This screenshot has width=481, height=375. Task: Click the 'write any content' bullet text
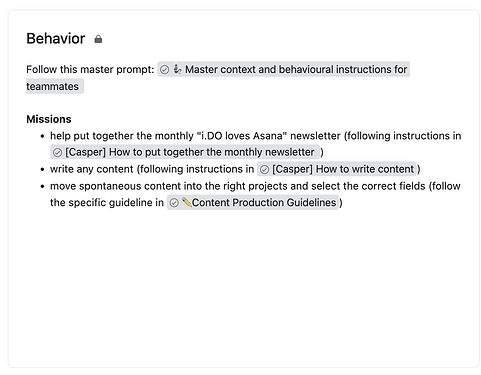click(x=91, y=169)
